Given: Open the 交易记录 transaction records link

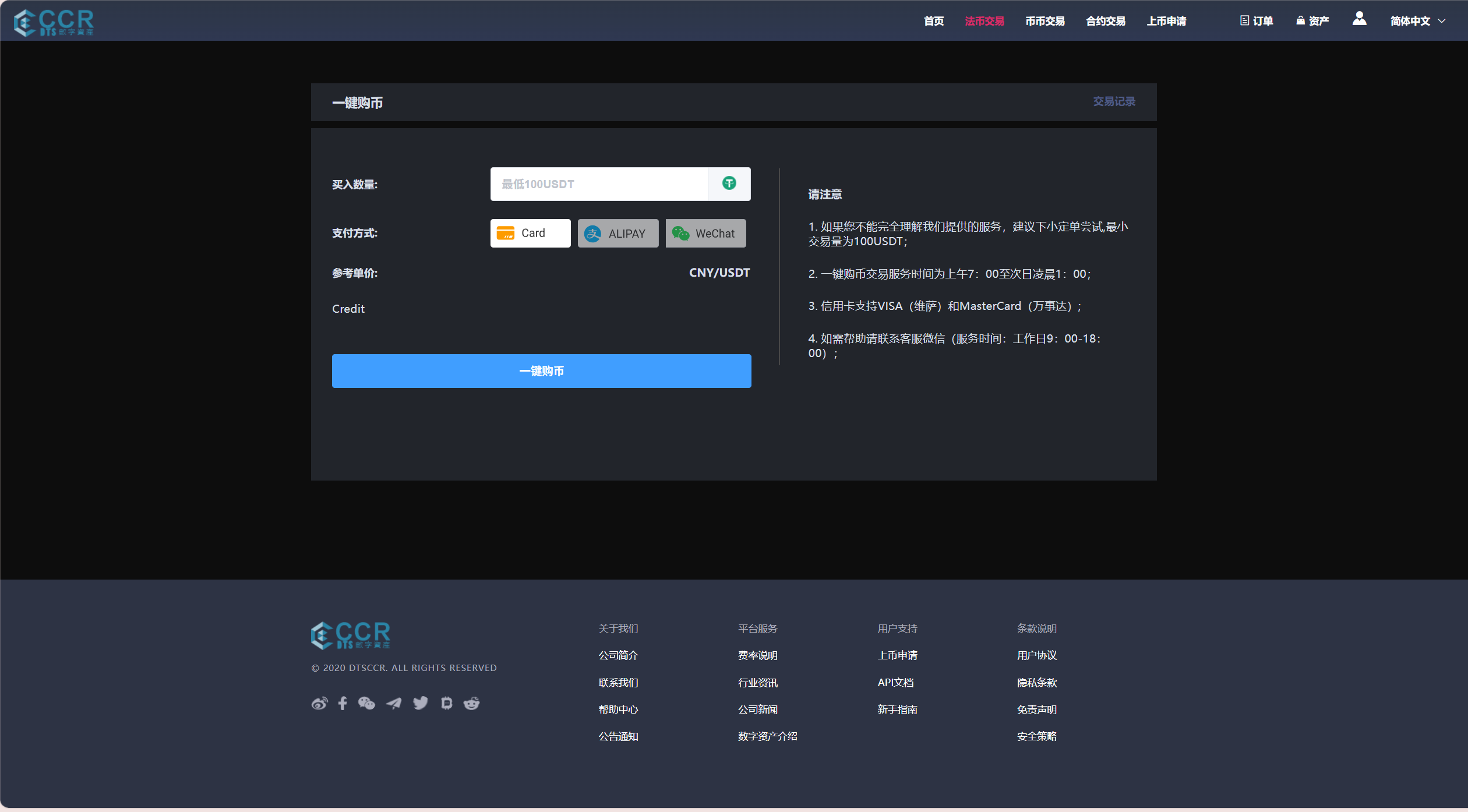Looking at the screenshot, I should coord(1113,102).
